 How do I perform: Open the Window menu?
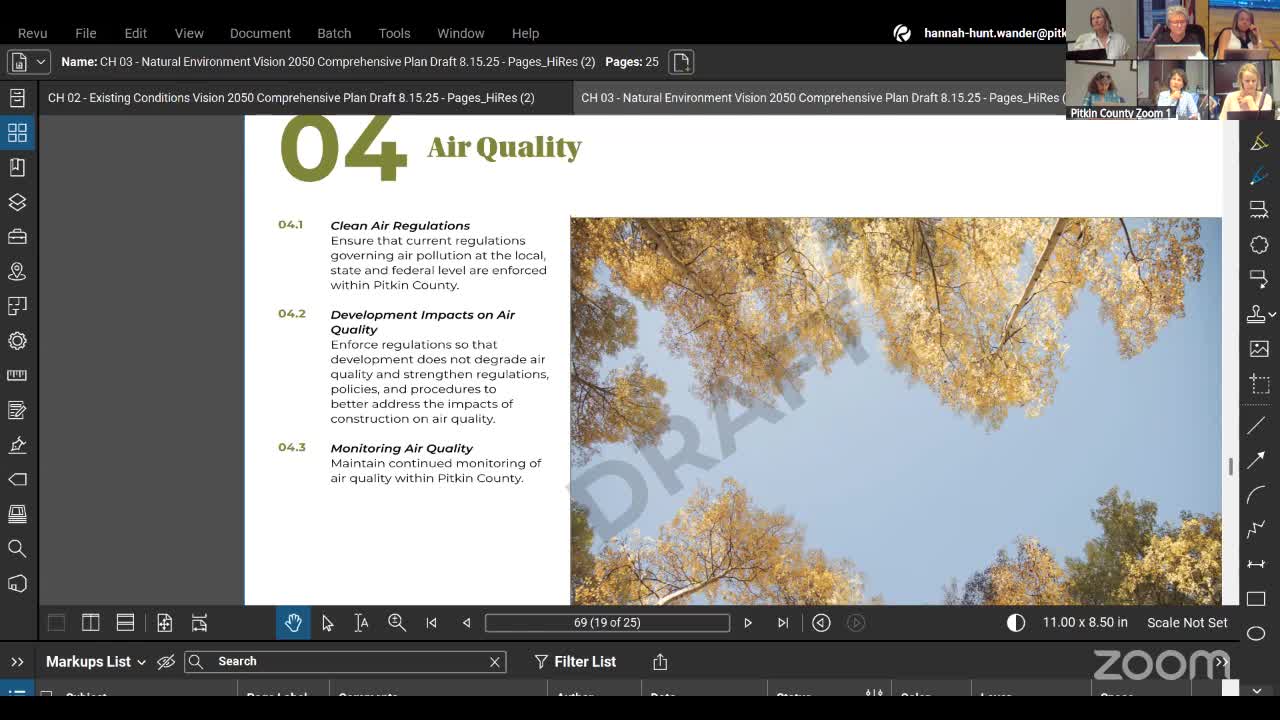[x=460, y=33]
